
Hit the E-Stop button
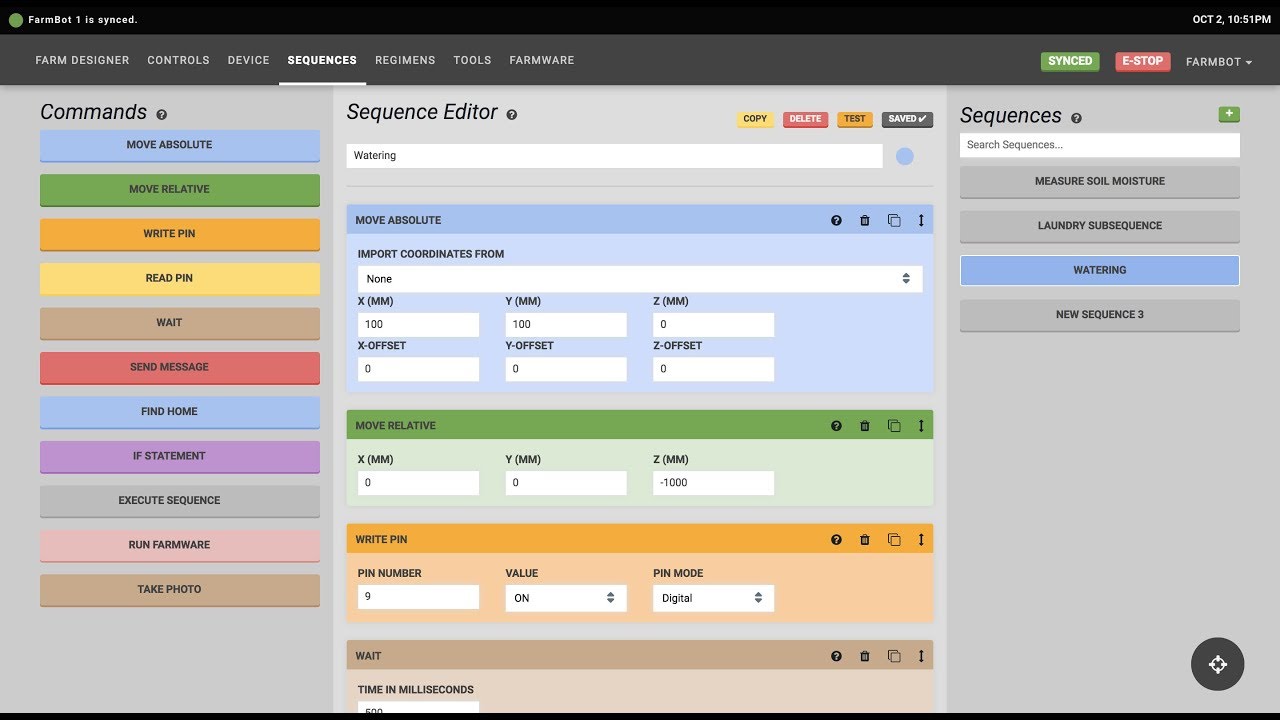pos(1142,61)
